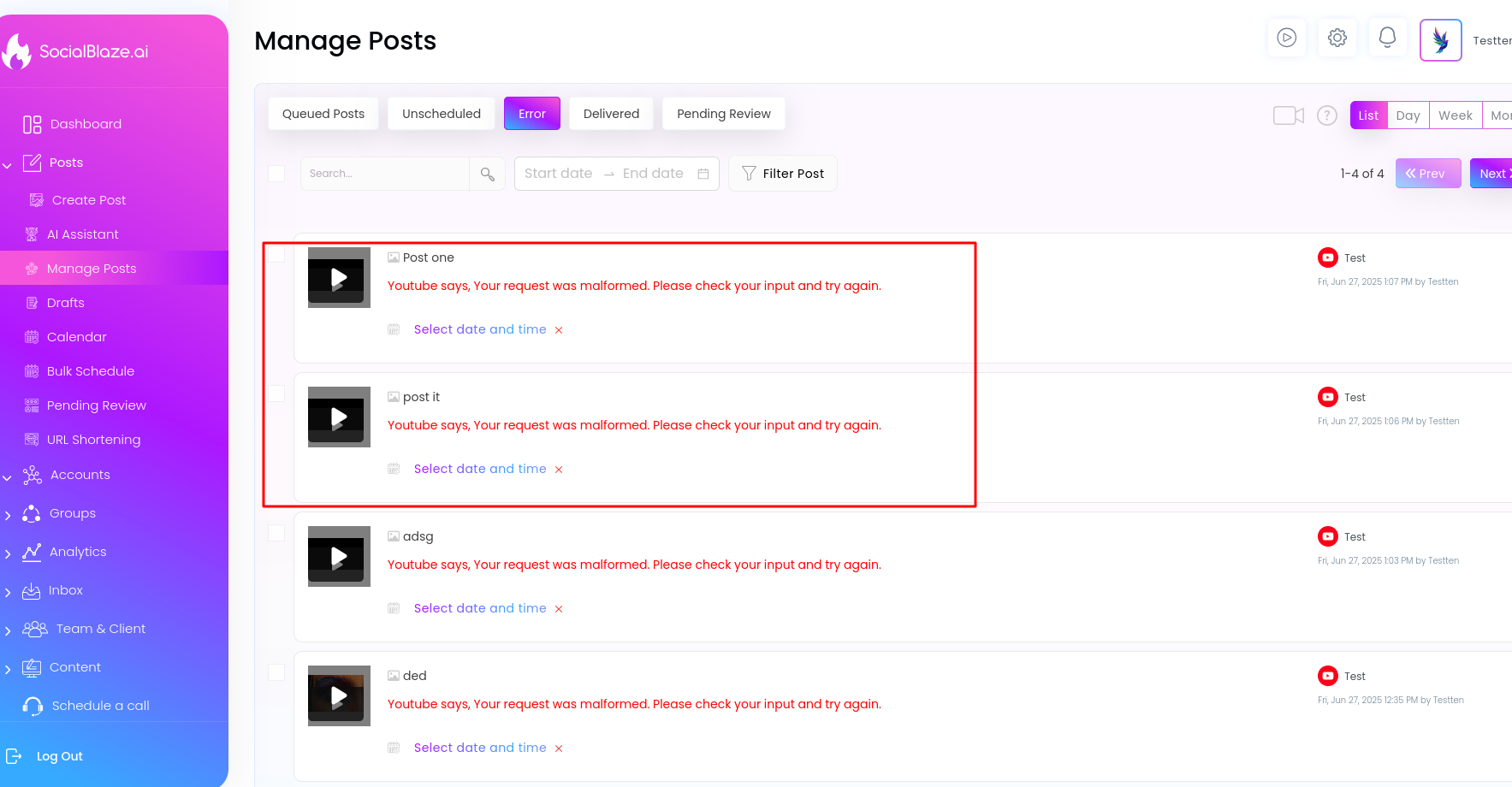The image size is (1512, 787).
Task: Click the Search posts input field
Action: pyautogui.click(x=385, y=174)
